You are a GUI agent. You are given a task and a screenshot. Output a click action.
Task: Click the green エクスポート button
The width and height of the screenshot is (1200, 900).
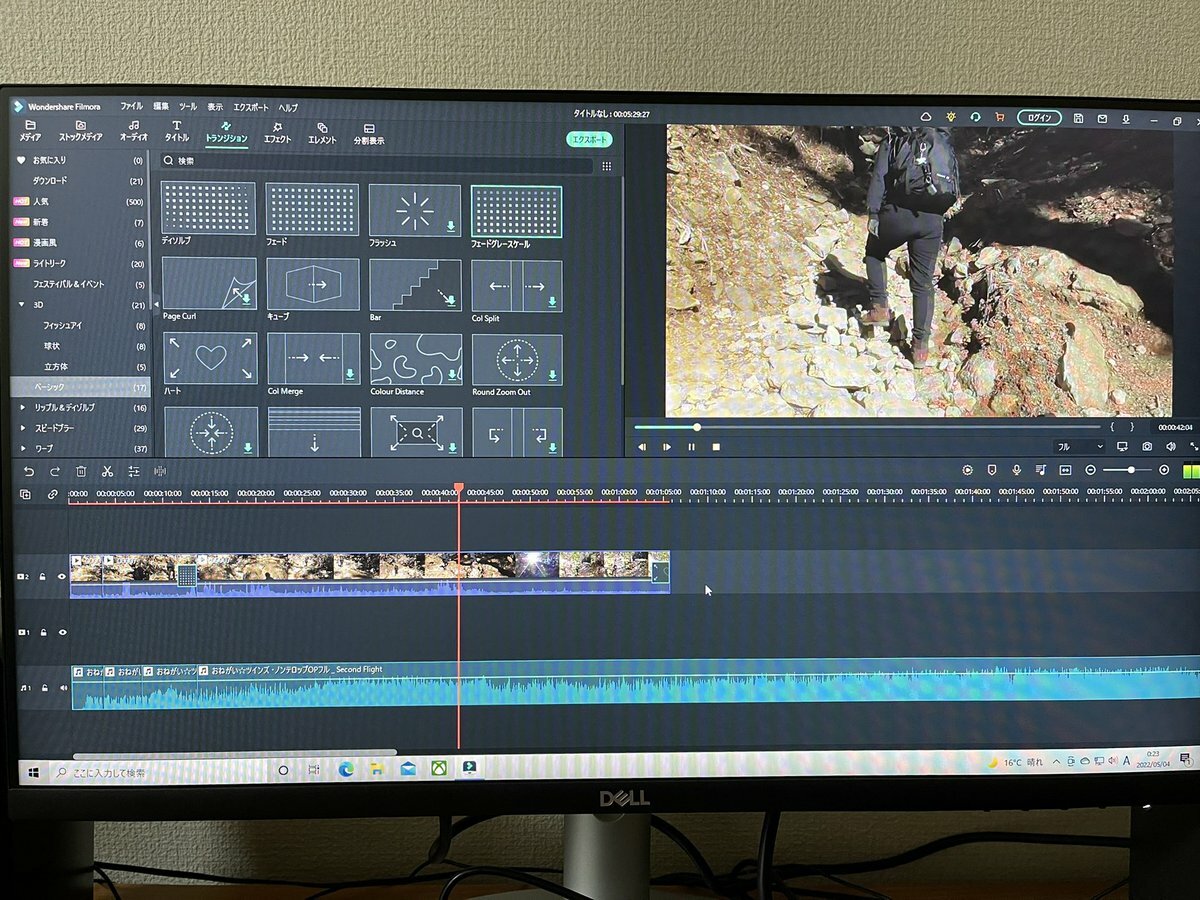[589, 140]
